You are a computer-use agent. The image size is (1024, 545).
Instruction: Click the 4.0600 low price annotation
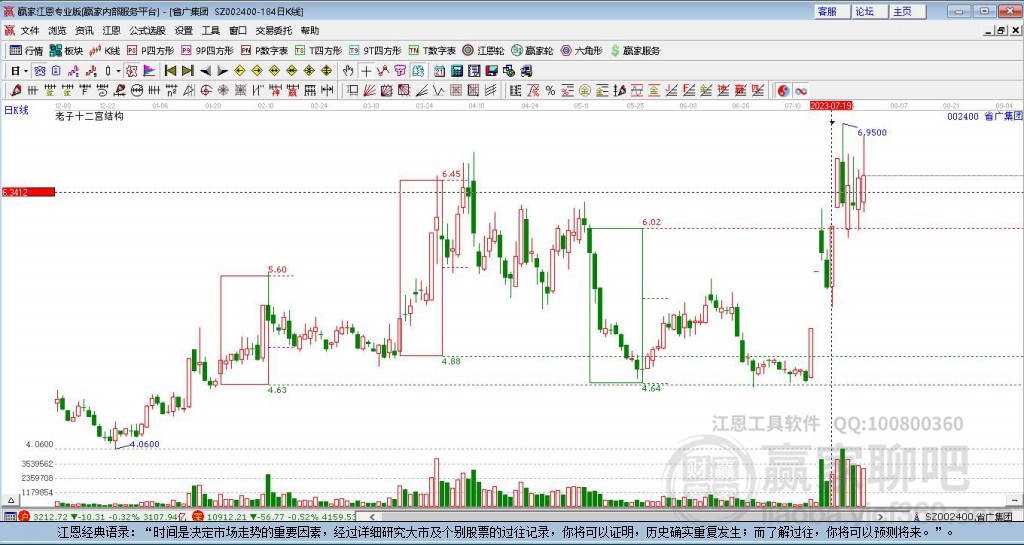click(145, 444)
